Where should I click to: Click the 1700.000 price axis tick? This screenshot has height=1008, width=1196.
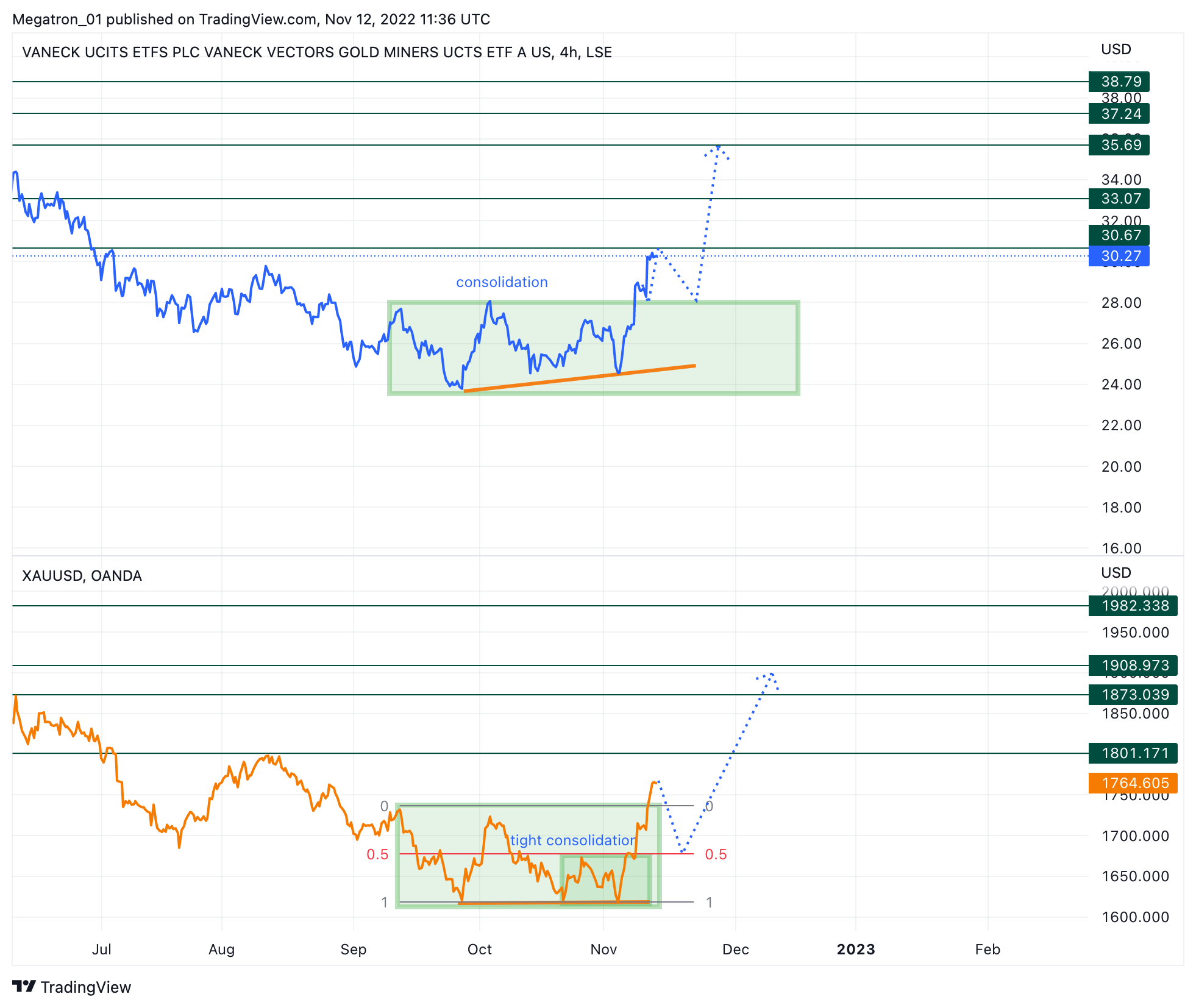pos(1136,836)
